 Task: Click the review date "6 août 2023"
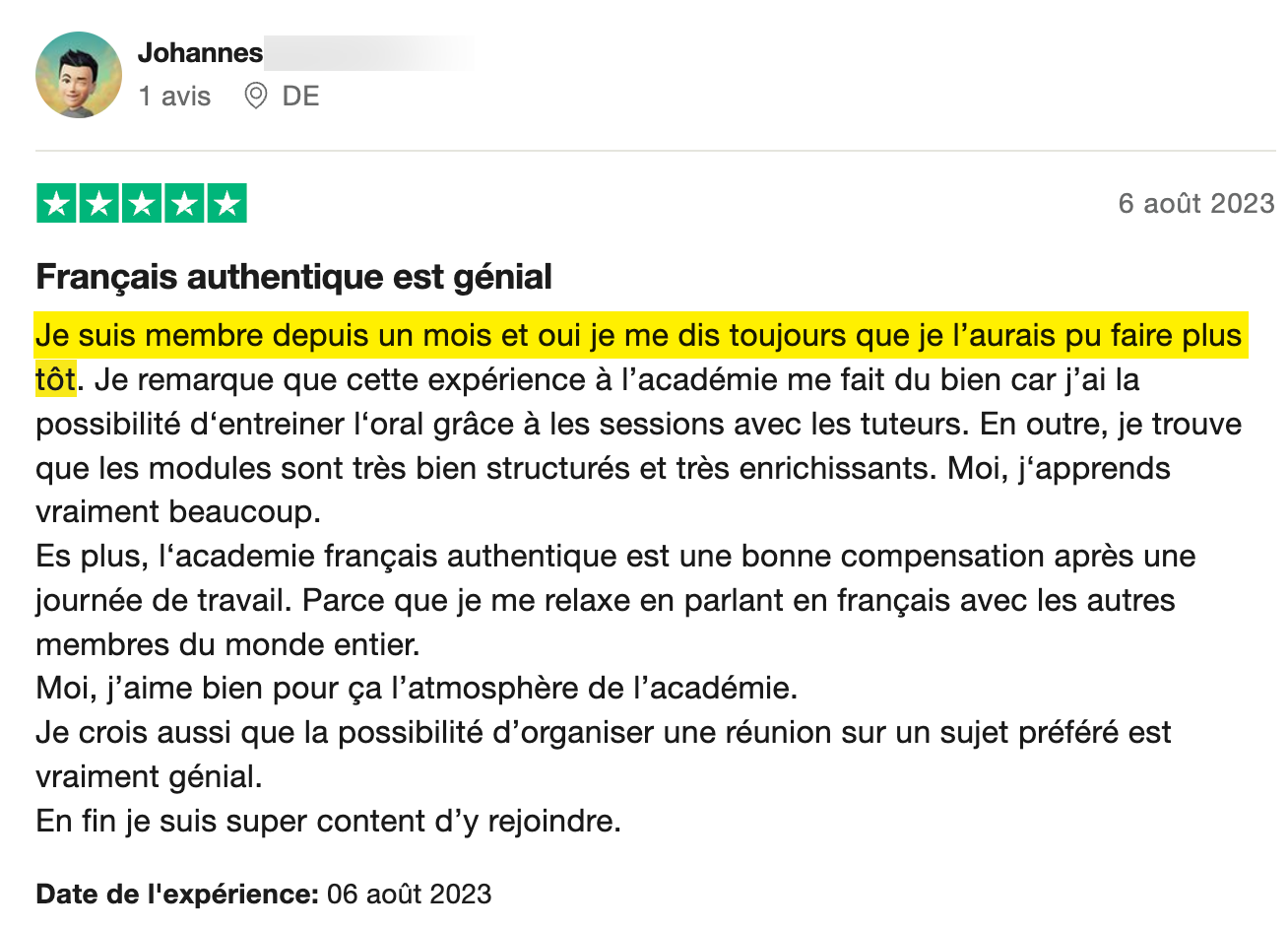click(1195, 204)
